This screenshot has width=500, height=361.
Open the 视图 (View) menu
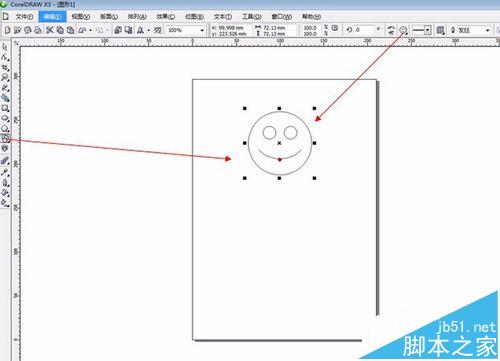(81, 16)
